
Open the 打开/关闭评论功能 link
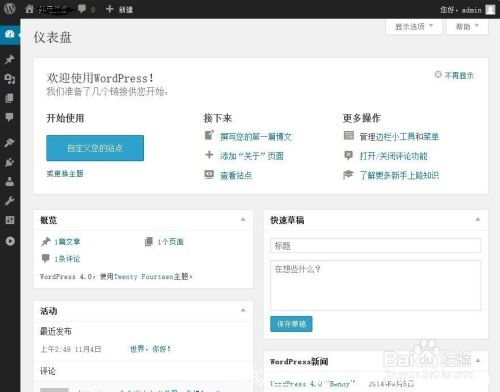(393, 156)
